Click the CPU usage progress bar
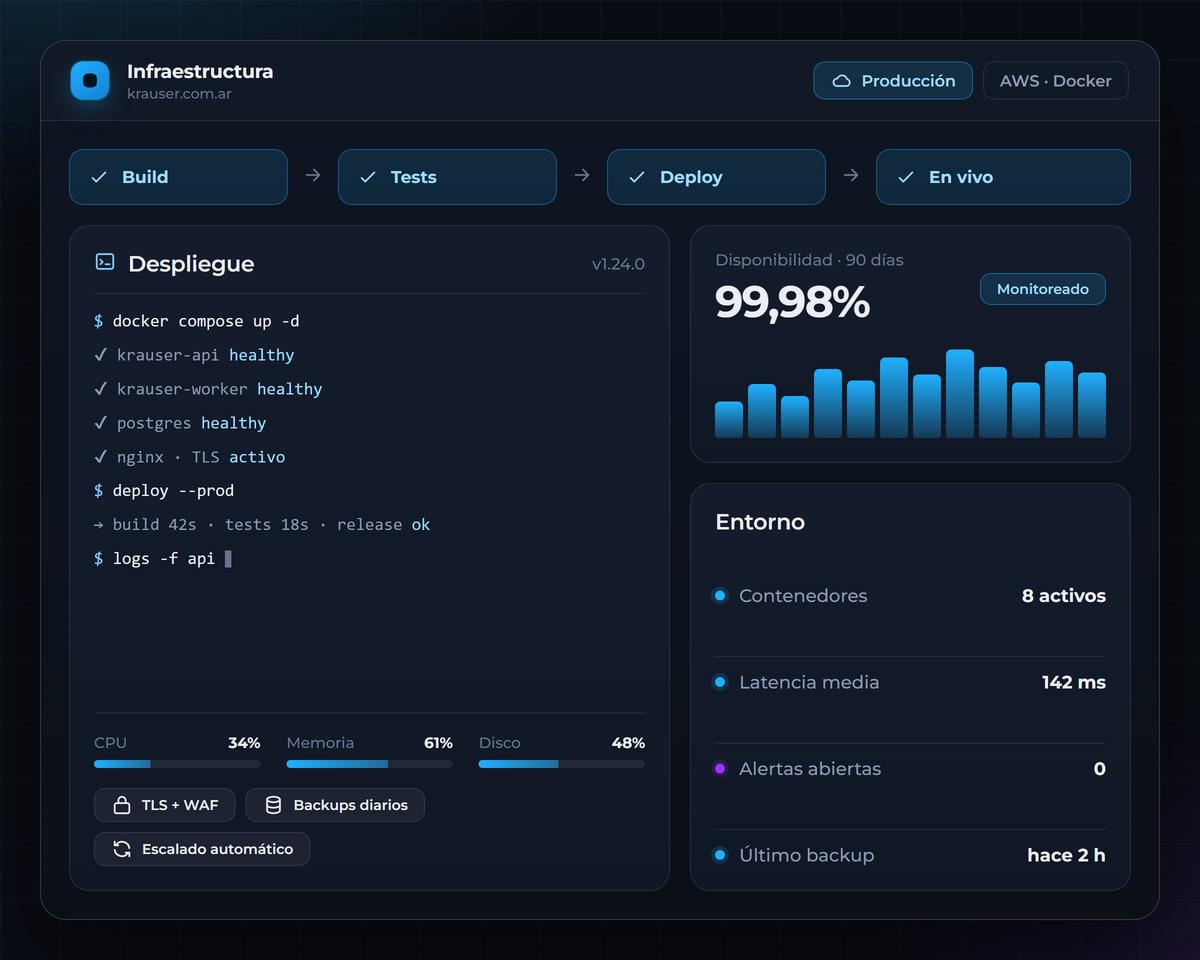The image size is (1200, 960). [177, 764]
